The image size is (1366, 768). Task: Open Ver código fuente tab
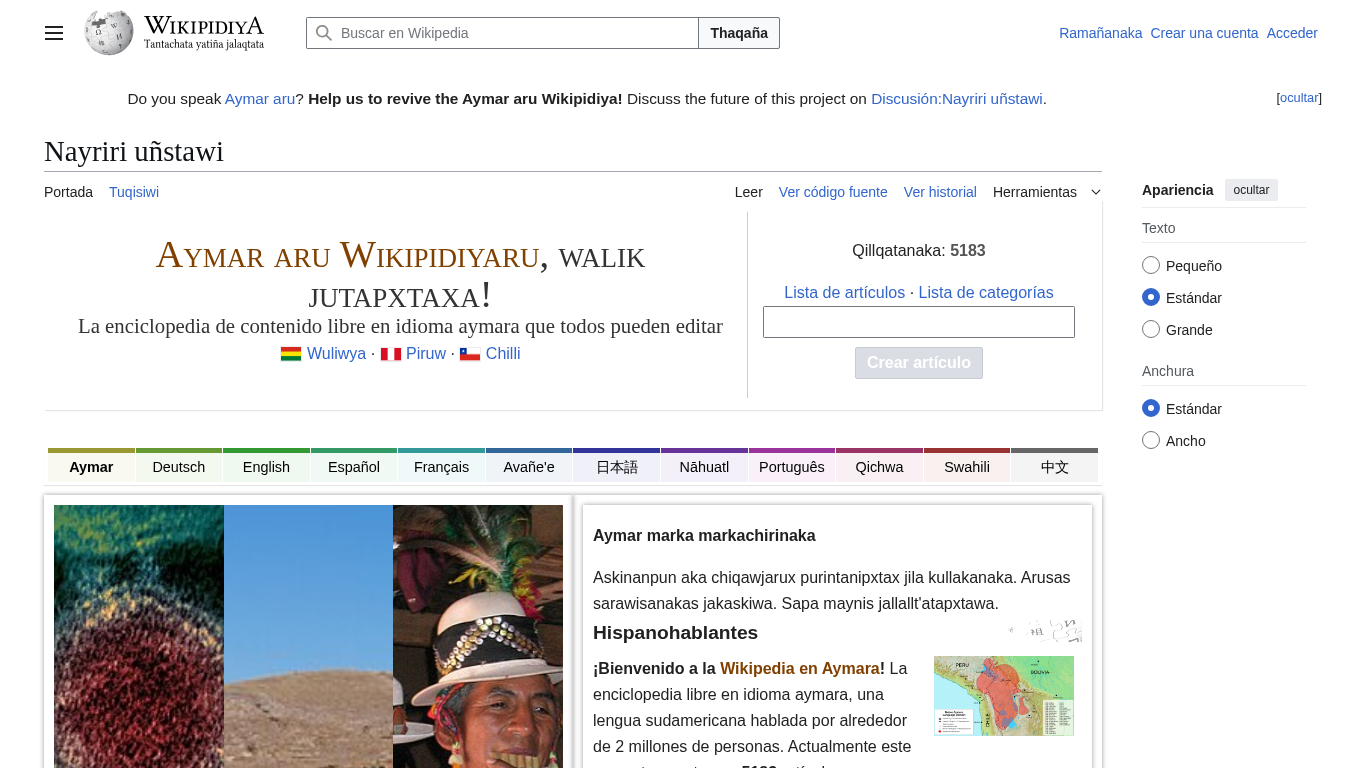[833, 192]
